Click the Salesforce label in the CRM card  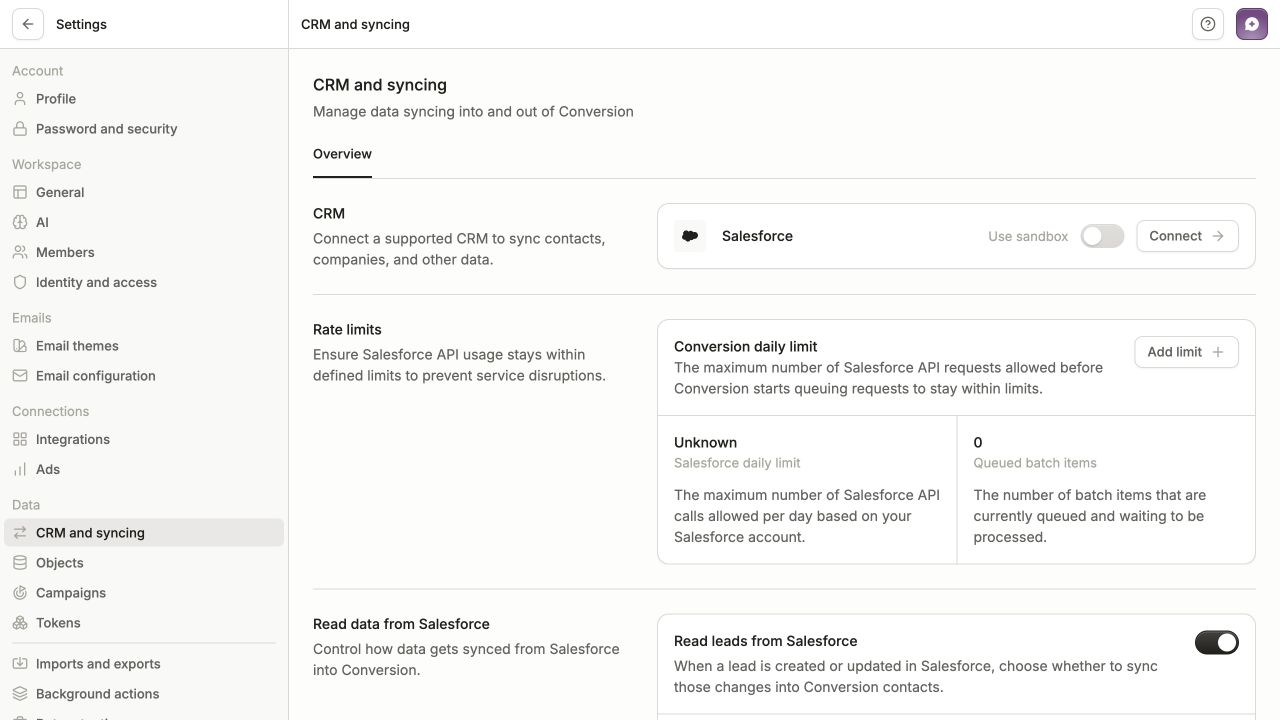757,236
